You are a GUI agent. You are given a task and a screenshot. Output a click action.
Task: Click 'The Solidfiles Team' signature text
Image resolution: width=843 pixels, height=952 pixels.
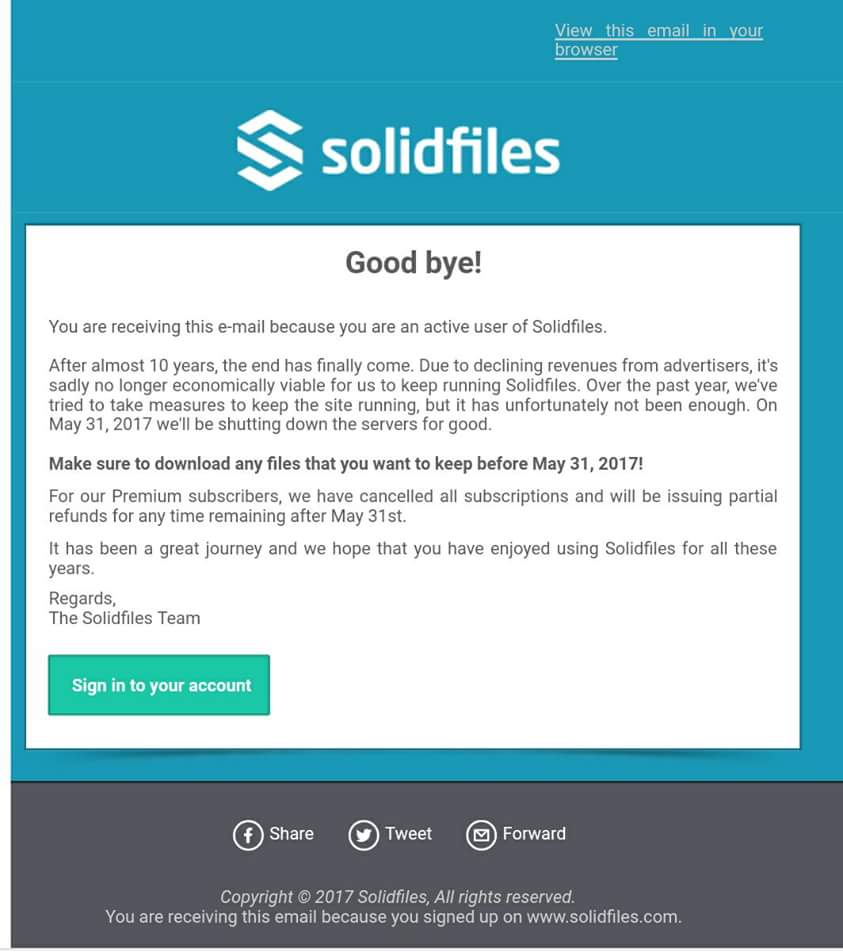point(125,618)
